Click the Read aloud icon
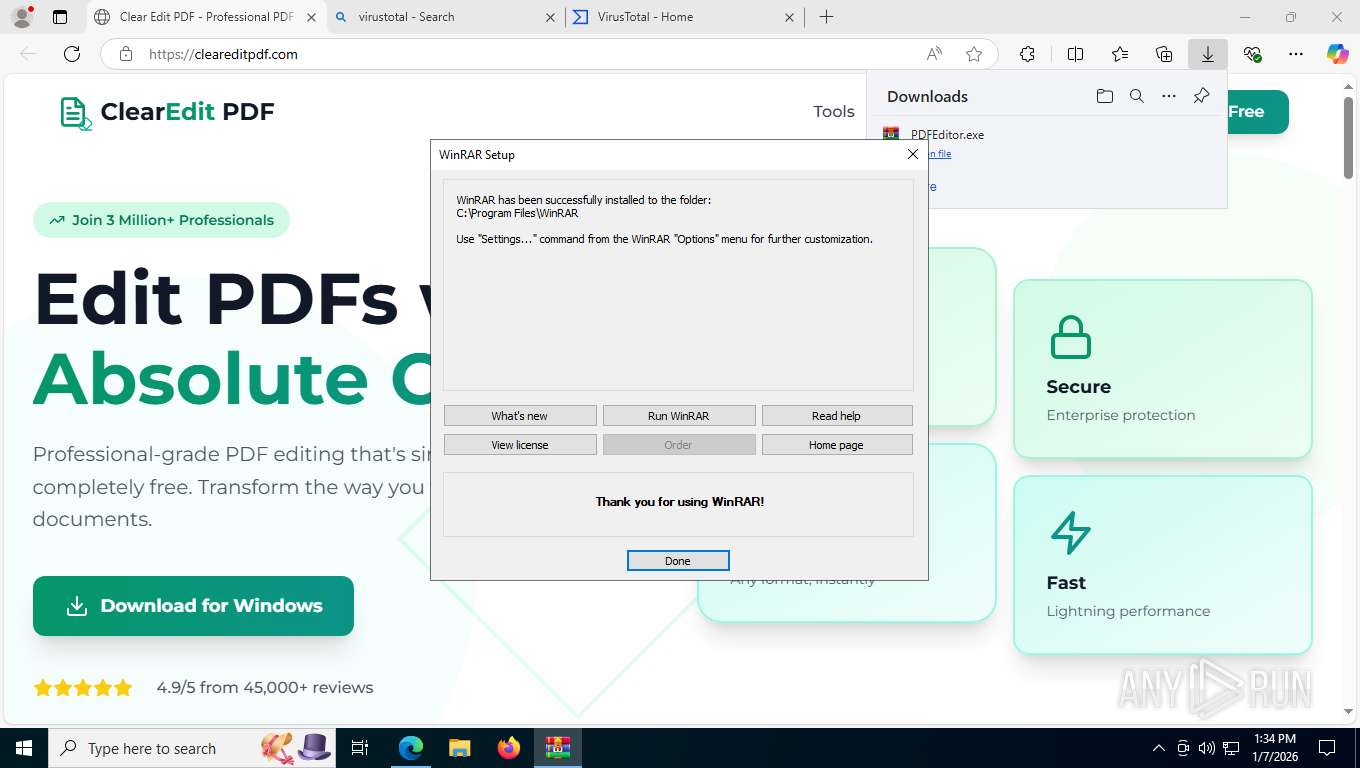This screenshot has width=1360, height=768. click(934, 54)
